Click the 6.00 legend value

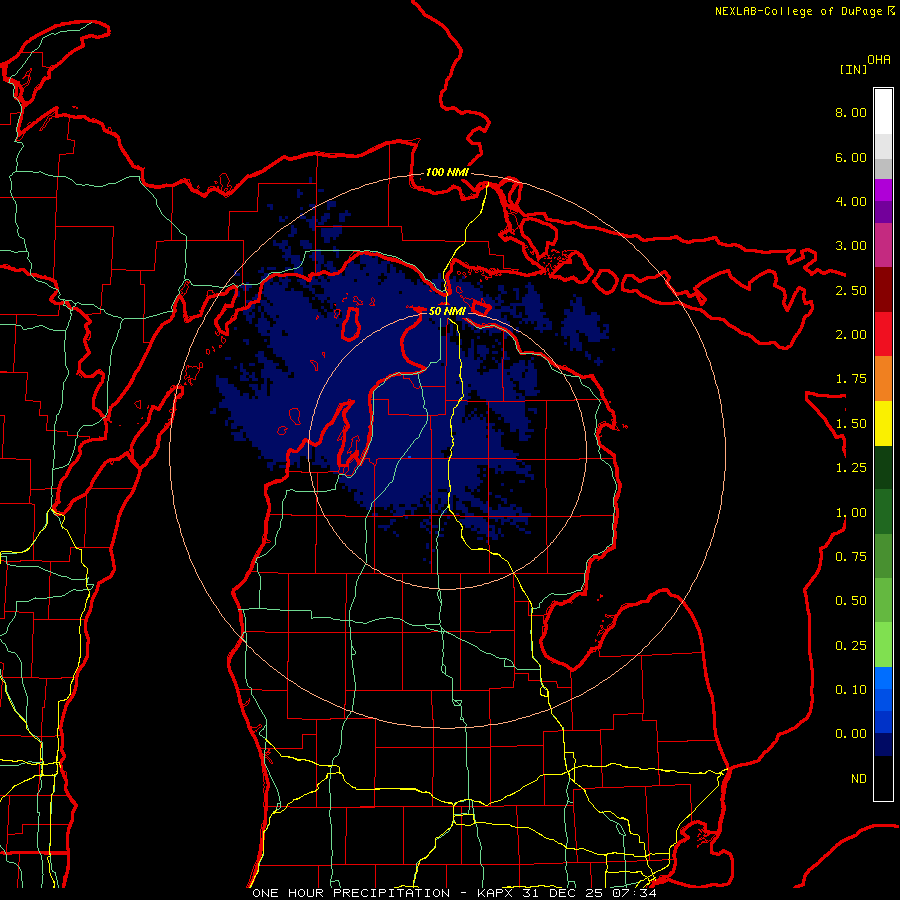click(x=851, y=157)
